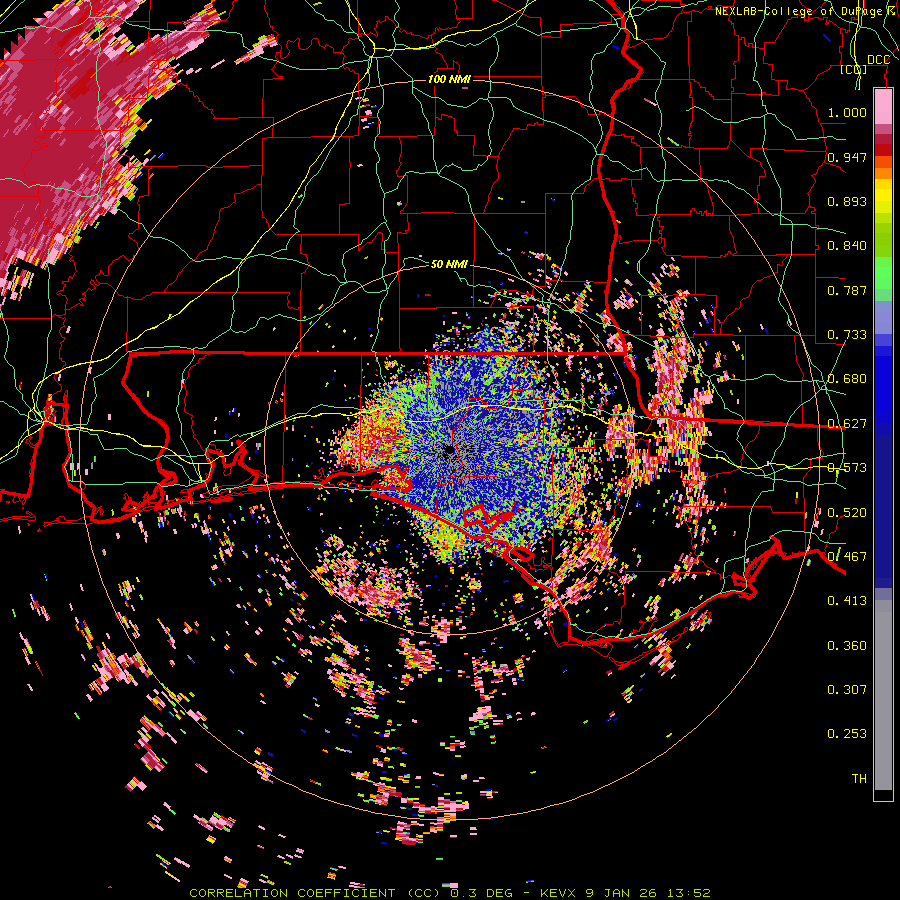
Task: Click the 0.360 scale value
Action: pos(847,646)
